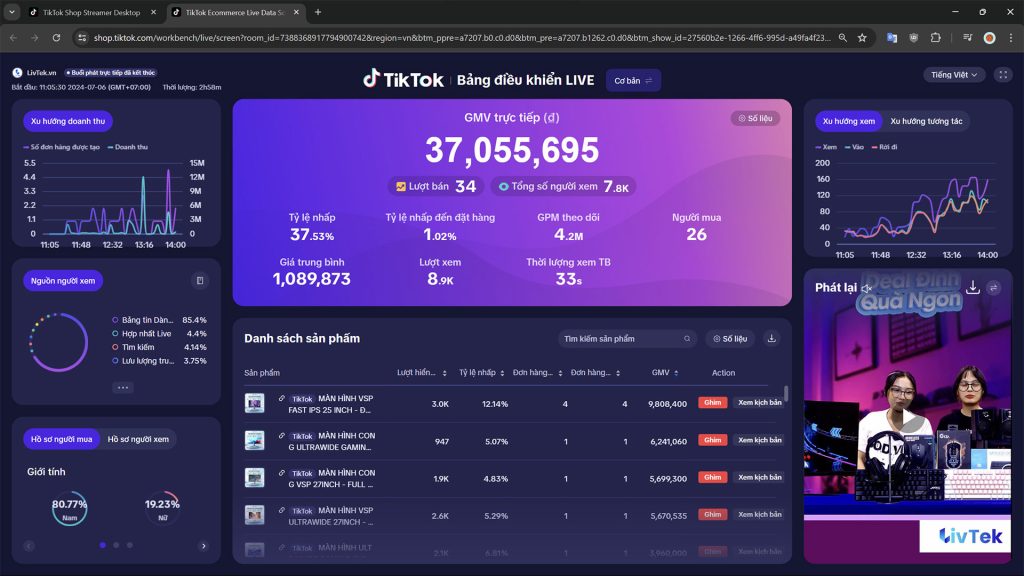Viewport: 1024px width, 576px height.
Task: Go to previous buyer profile slide
Action: (x=29, y=546)
